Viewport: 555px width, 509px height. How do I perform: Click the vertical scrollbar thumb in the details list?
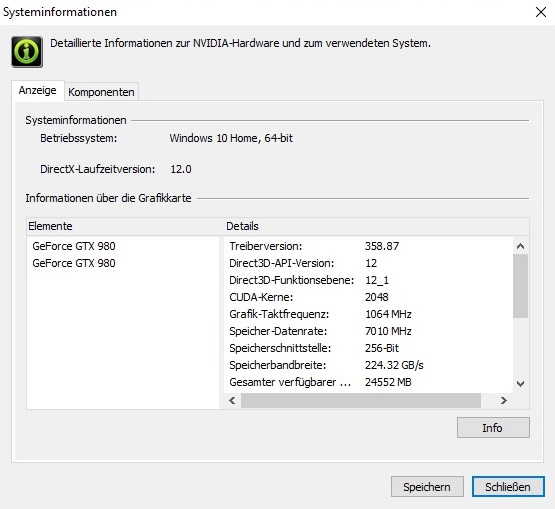click(520, 286)
